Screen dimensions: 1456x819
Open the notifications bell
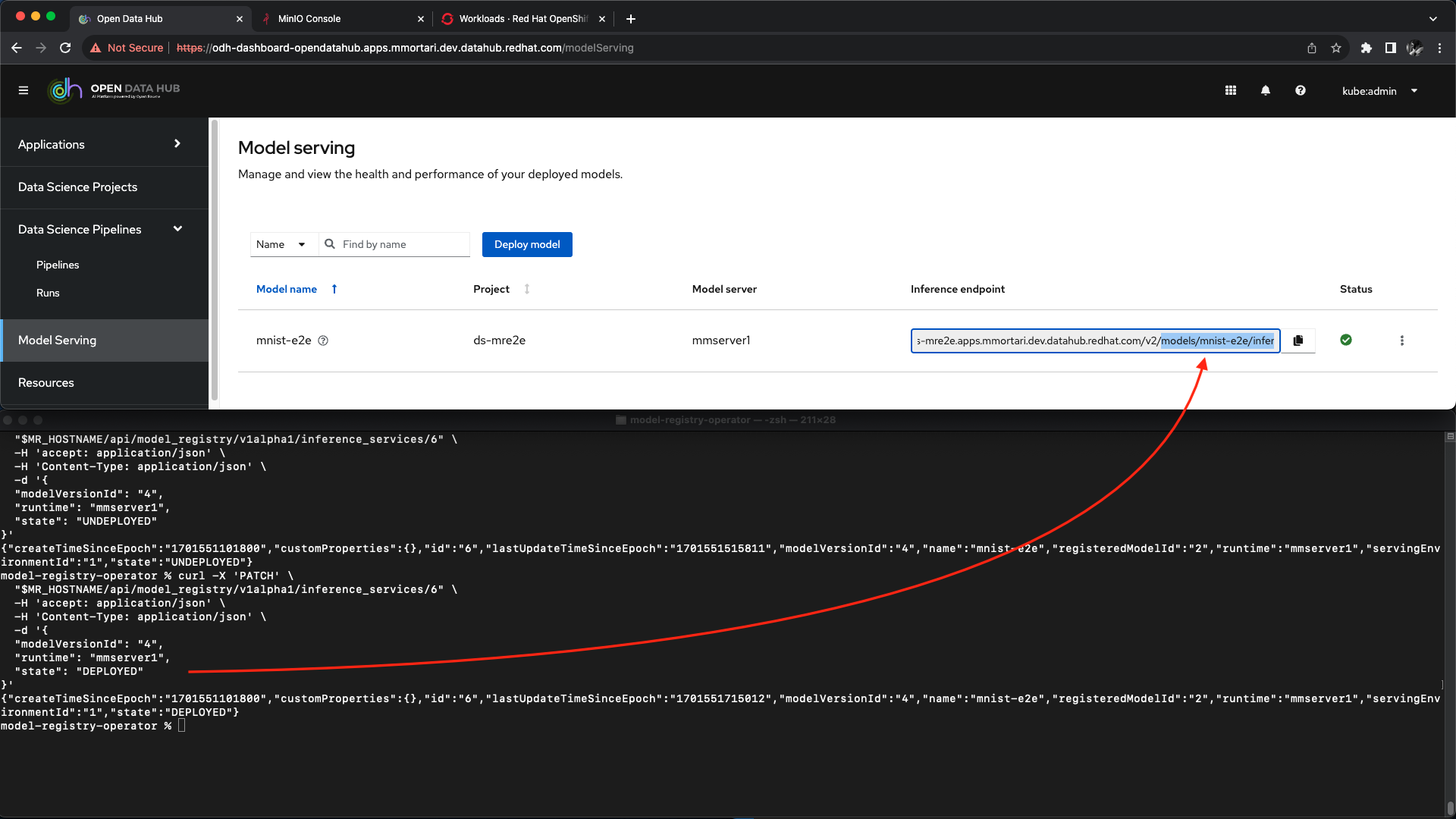click(1266, 90)
